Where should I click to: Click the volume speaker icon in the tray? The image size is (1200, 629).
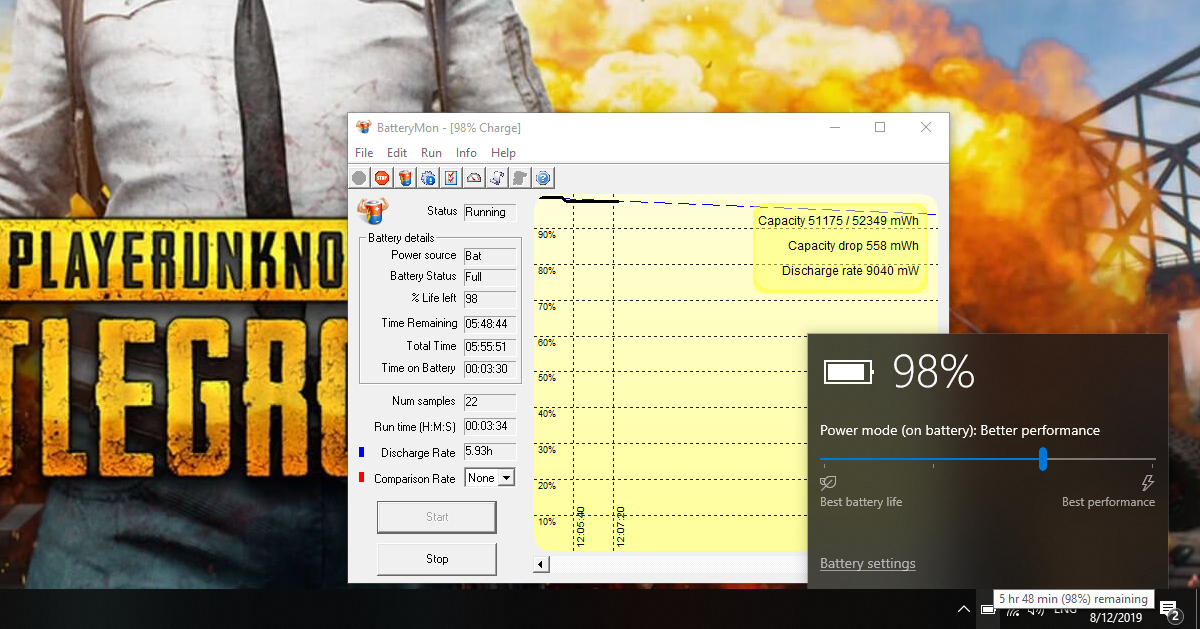click(x=1036, y=610)
